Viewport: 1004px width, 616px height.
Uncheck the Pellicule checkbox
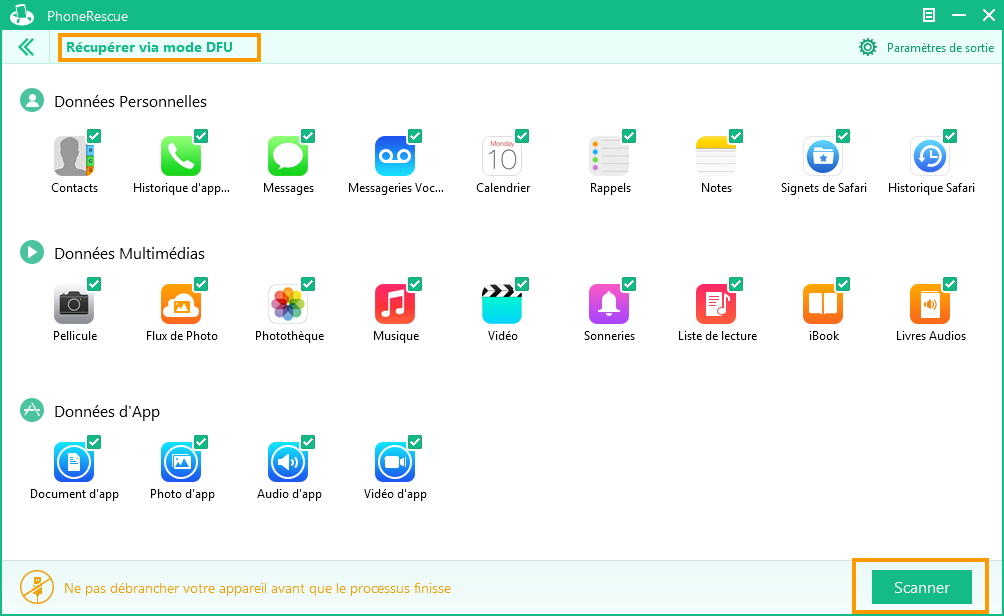coord(94,284)
